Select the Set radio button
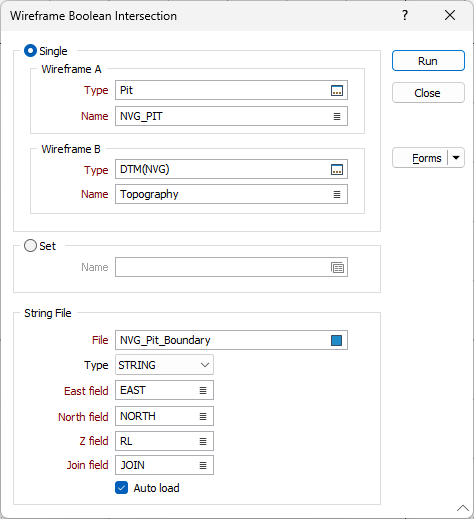 [30, 246]
